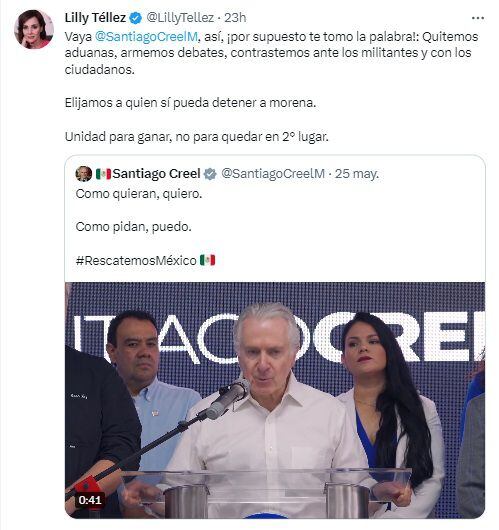Open the three-dot more options menu
This screenshot has width=499, height=530.
coord(477,18)
